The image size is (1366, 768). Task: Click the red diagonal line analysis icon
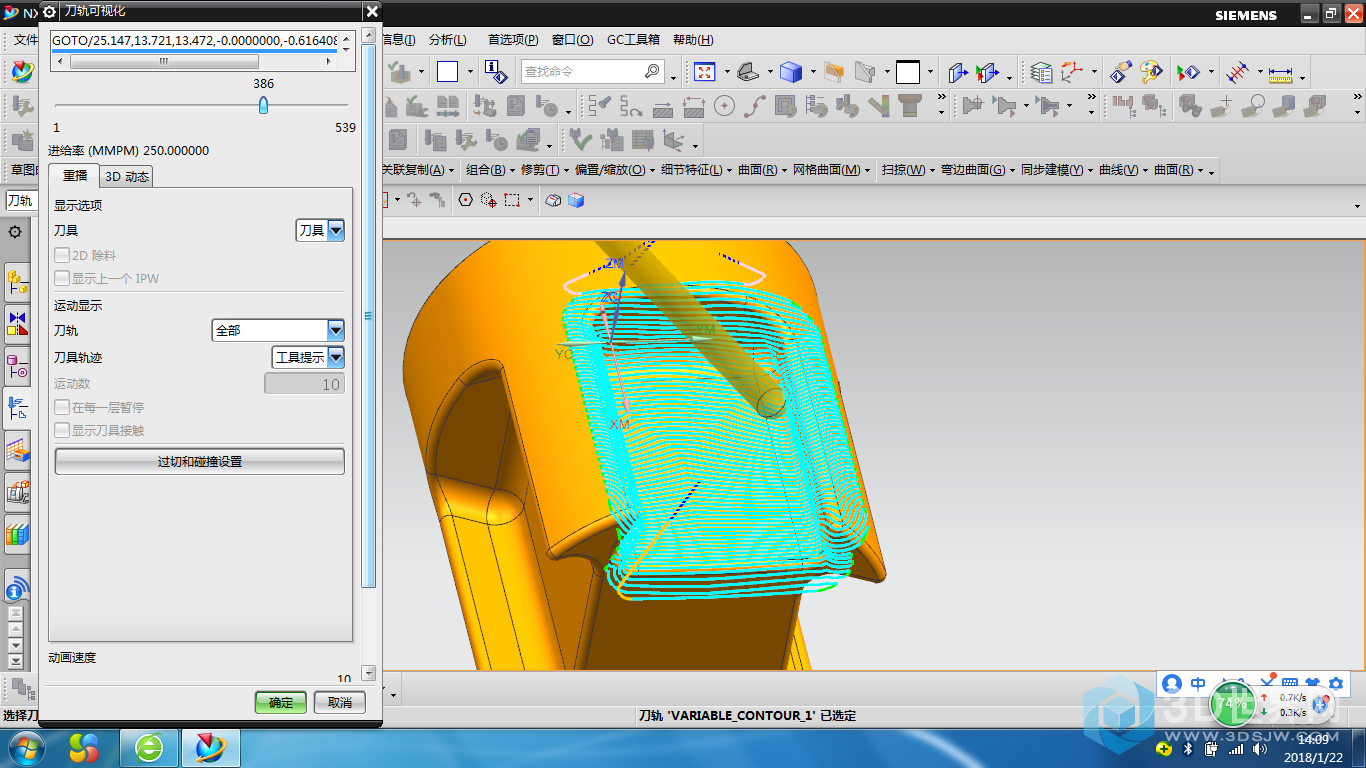point(1238,72)
